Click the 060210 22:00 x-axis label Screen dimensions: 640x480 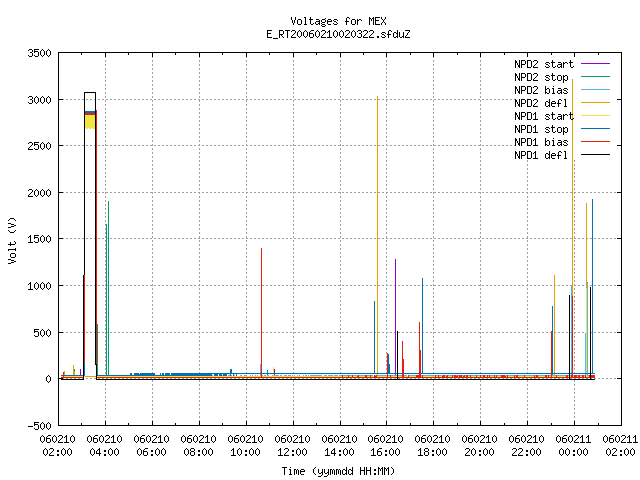tap(527, 446)
